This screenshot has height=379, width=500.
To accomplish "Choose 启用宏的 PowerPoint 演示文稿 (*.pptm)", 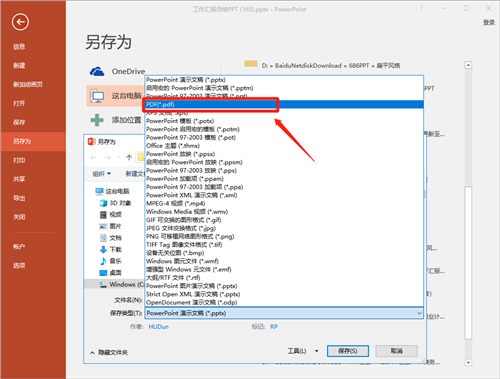I will click(x=284, y=88).
